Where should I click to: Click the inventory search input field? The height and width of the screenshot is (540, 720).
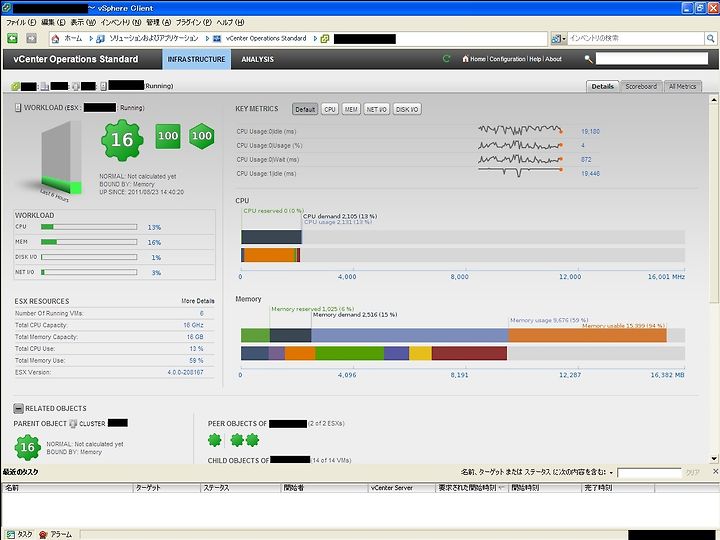click(x=636, y=39)
